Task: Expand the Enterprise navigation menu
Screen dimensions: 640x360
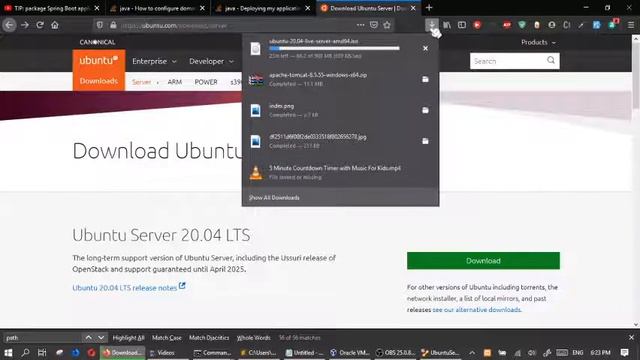Action: [x=154, y=61]
